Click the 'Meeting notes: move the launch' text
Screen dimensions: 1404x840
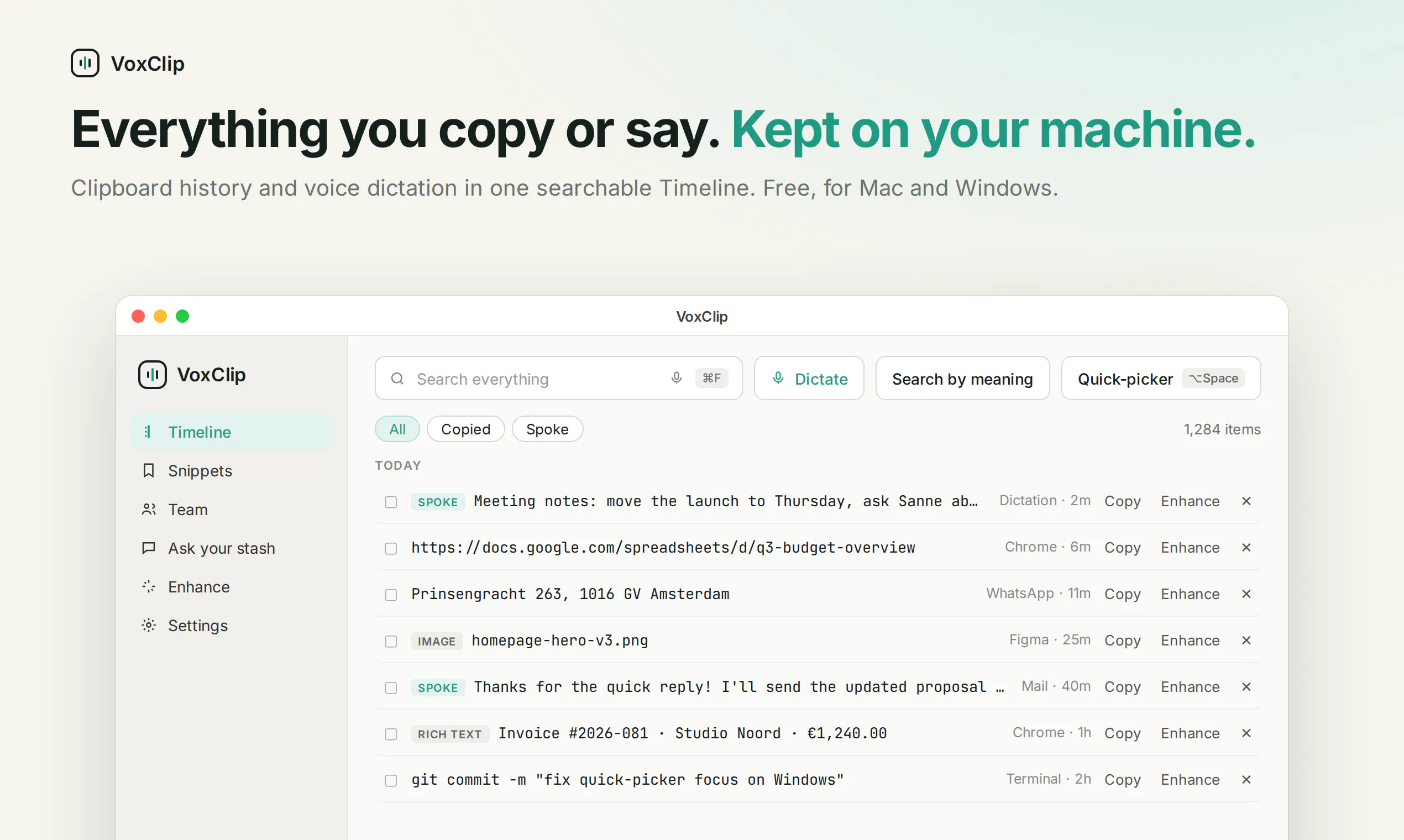pyautogui.click(x=726, y=501)
